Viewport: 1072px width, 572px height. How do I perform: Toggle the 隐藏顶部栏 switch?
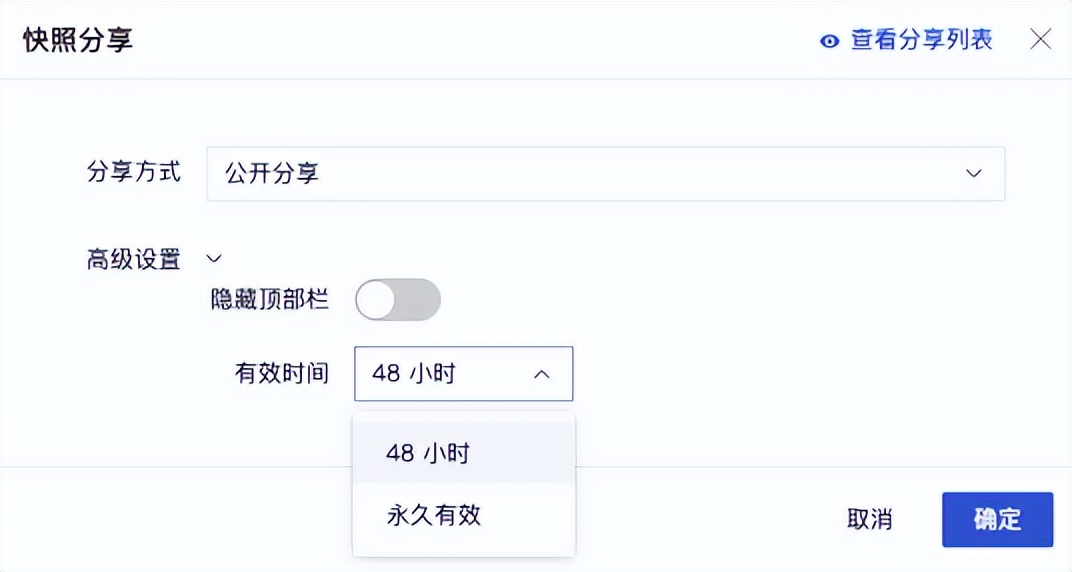pyautogui.click(x=398, y=299)
